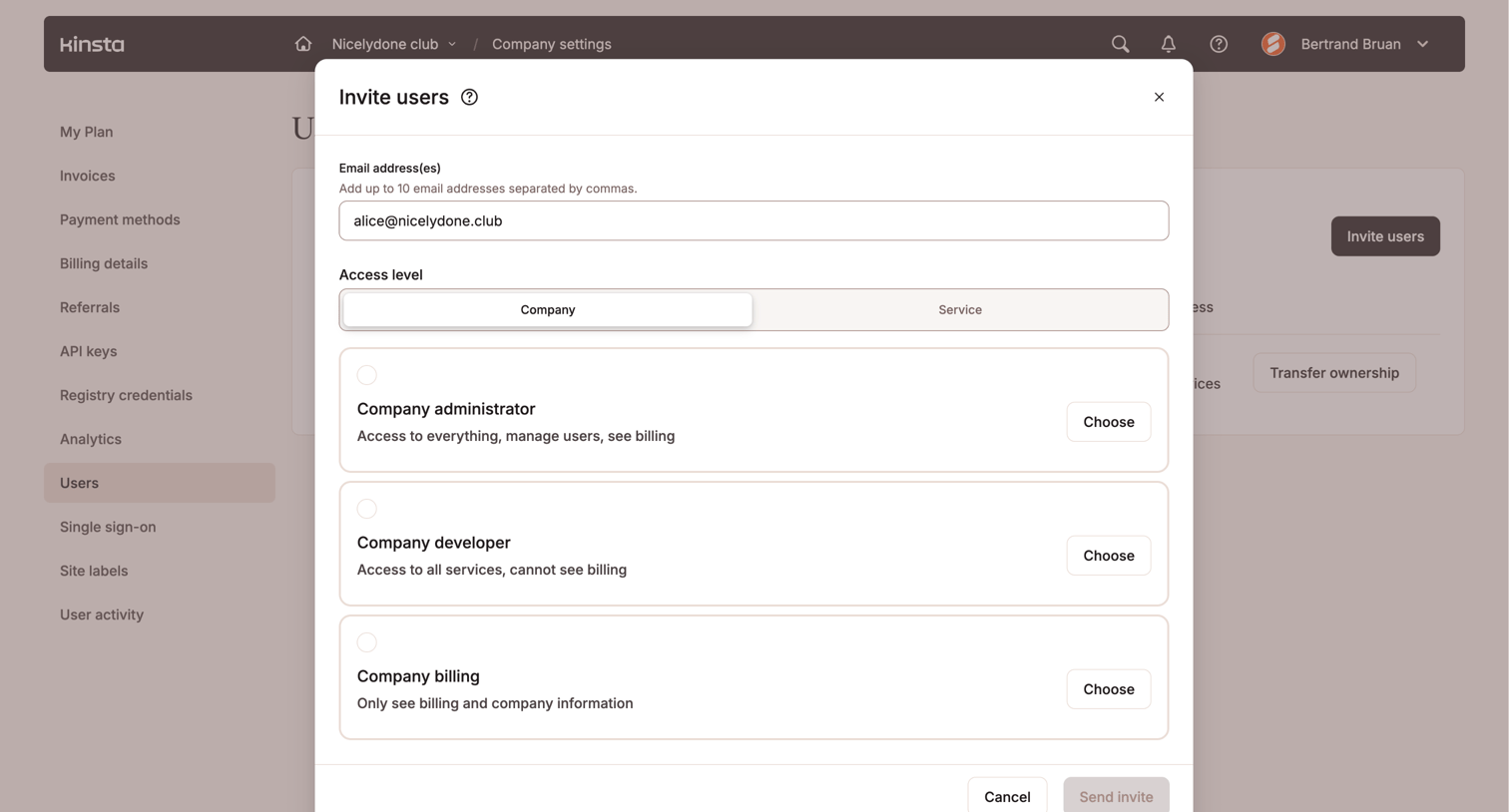Image resolution: width=1509 pixels, height=812 pixels.
Task: Open the help circle icon in header
Action: tap(1219, 44)
